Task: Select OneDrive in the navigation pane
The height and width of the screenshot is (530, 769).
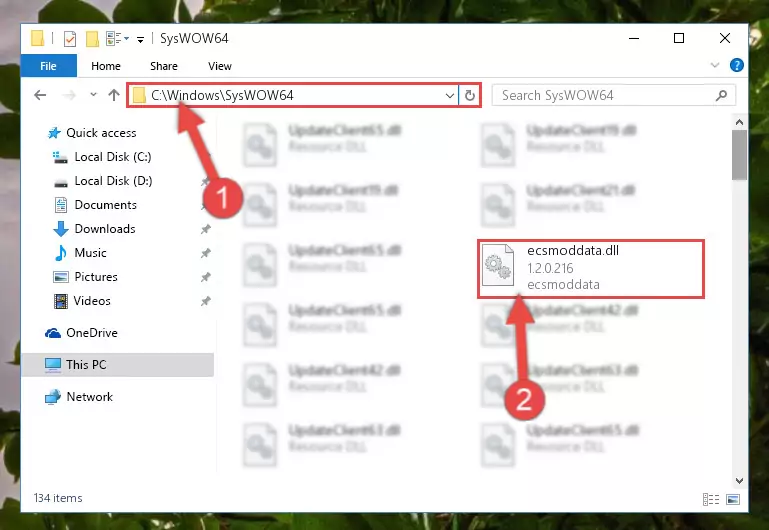Action: click(x=92, y=333)
